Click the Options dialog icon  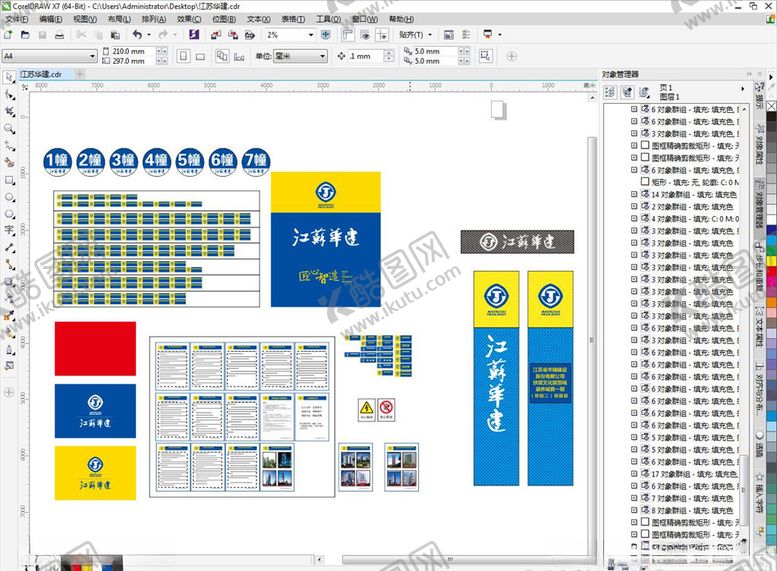466,35
